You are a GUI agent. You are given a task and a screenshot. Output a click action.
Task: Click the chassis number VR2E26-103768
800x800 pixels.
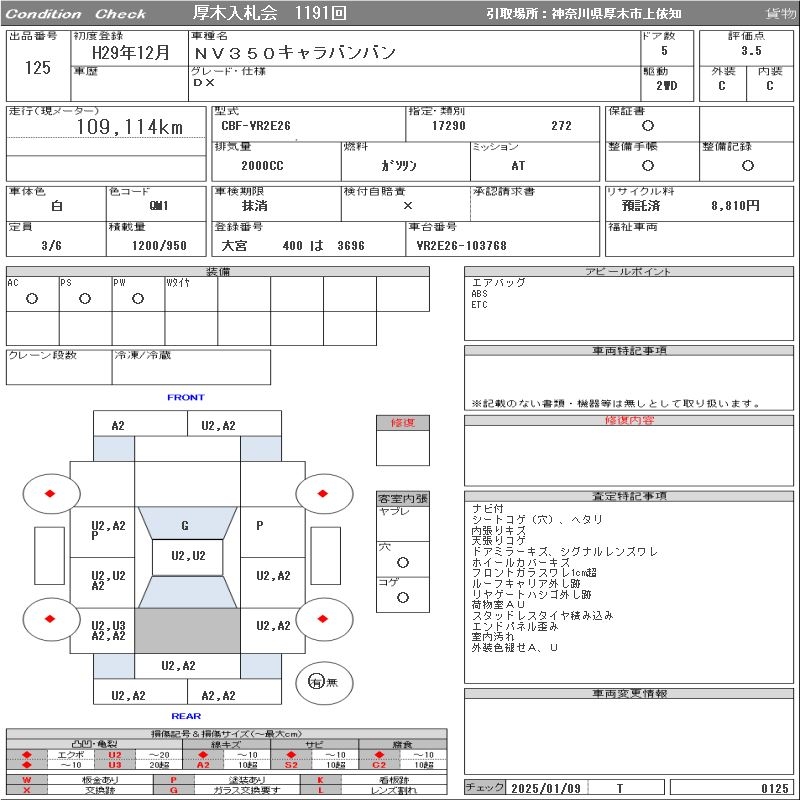[462, 245]
